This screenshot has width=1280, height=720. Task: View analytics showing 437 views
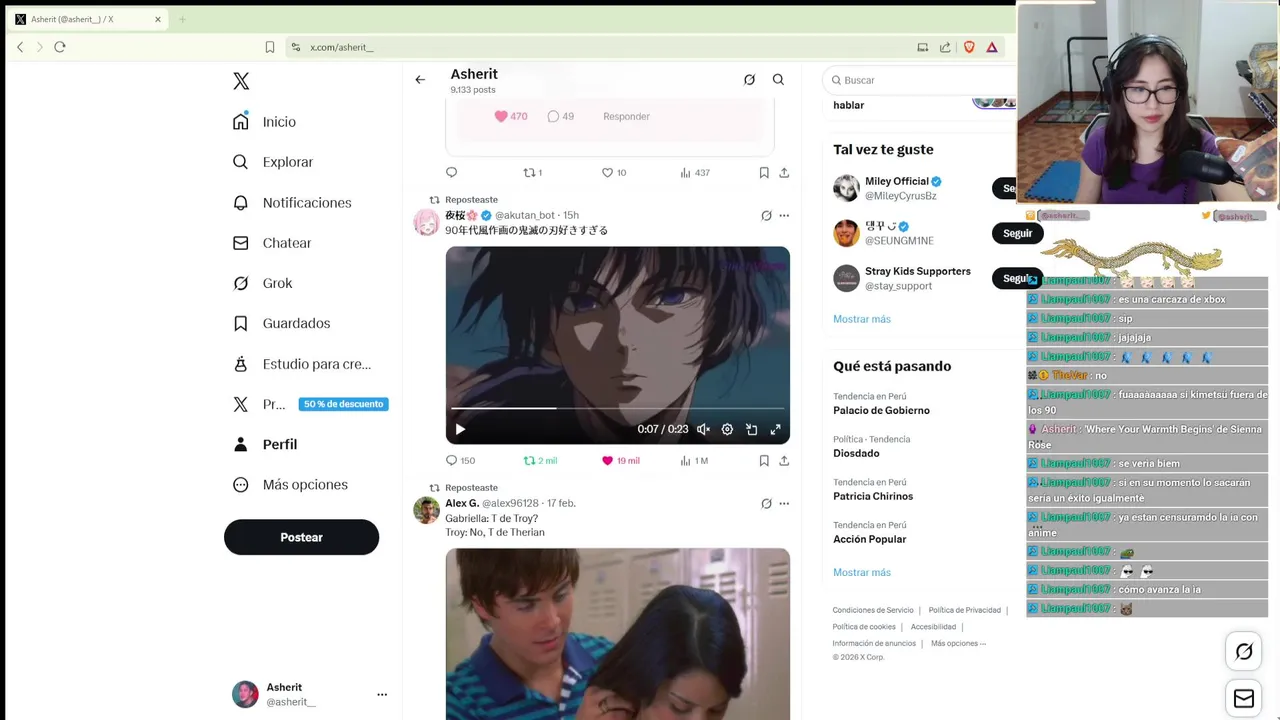[x=694, y=172]
